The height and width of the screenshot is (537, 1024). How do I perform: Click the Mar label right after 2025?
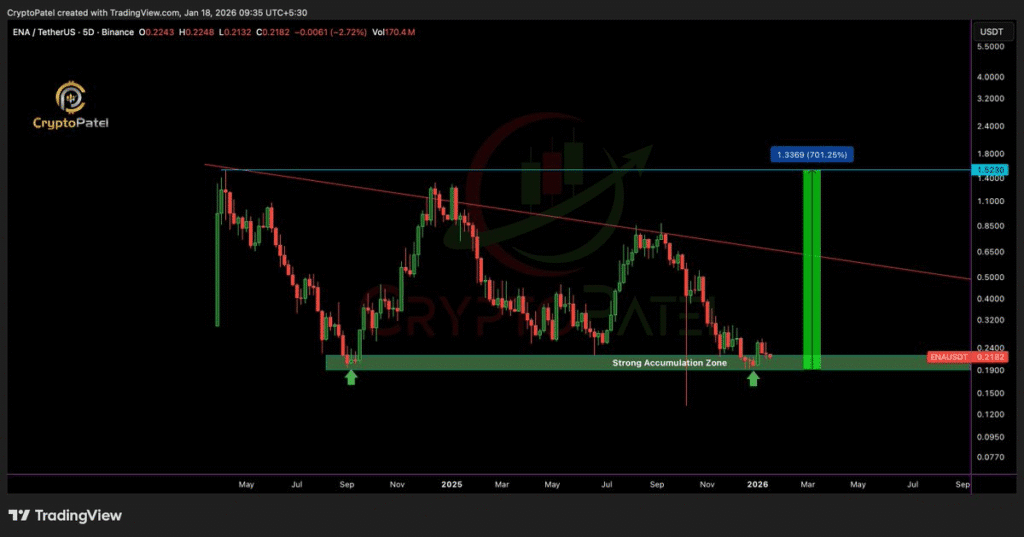(502, 485)
